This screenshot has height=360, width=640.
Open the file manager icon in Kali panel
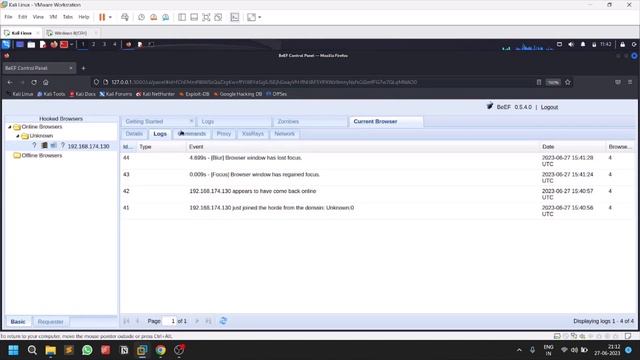[x=31, y=44]
